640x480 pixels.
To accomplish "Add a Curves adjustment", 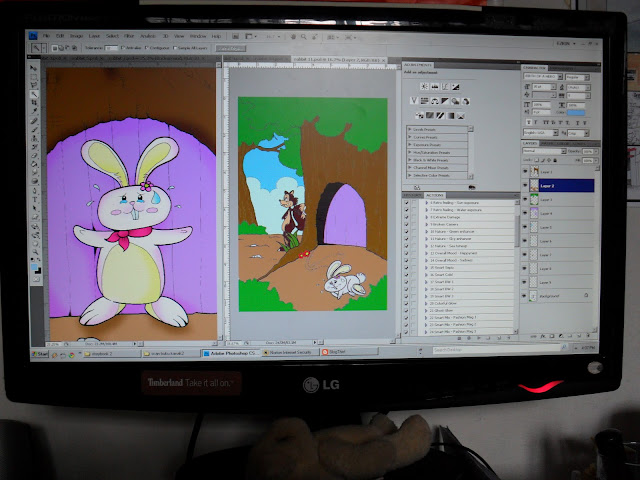I will tap(445, 87).
